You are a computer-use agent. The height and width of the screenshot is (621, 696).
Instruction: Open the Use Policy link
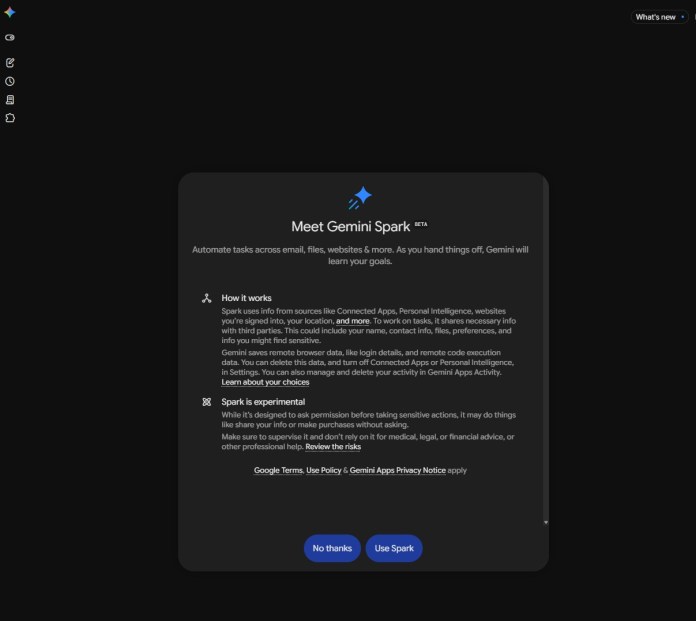[324, 471]
